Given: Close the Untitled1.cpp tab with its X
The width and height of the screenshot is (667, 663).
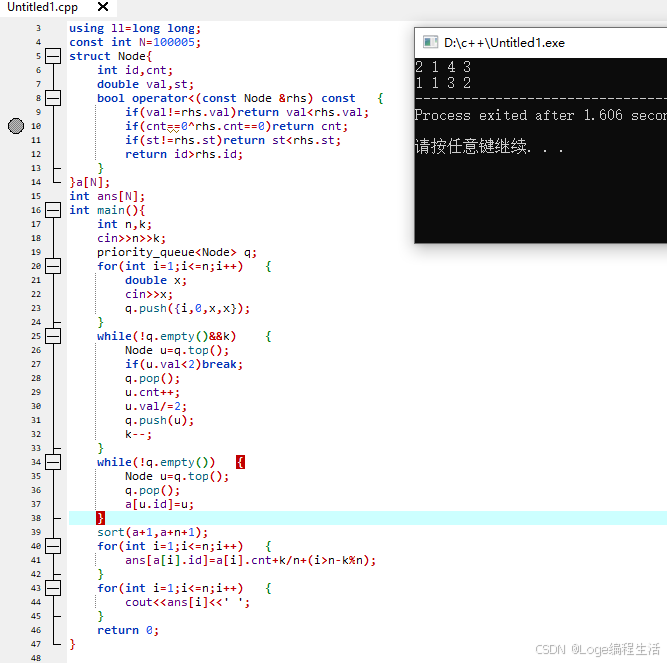Looking at the screenshot, I should pos(103,7).
